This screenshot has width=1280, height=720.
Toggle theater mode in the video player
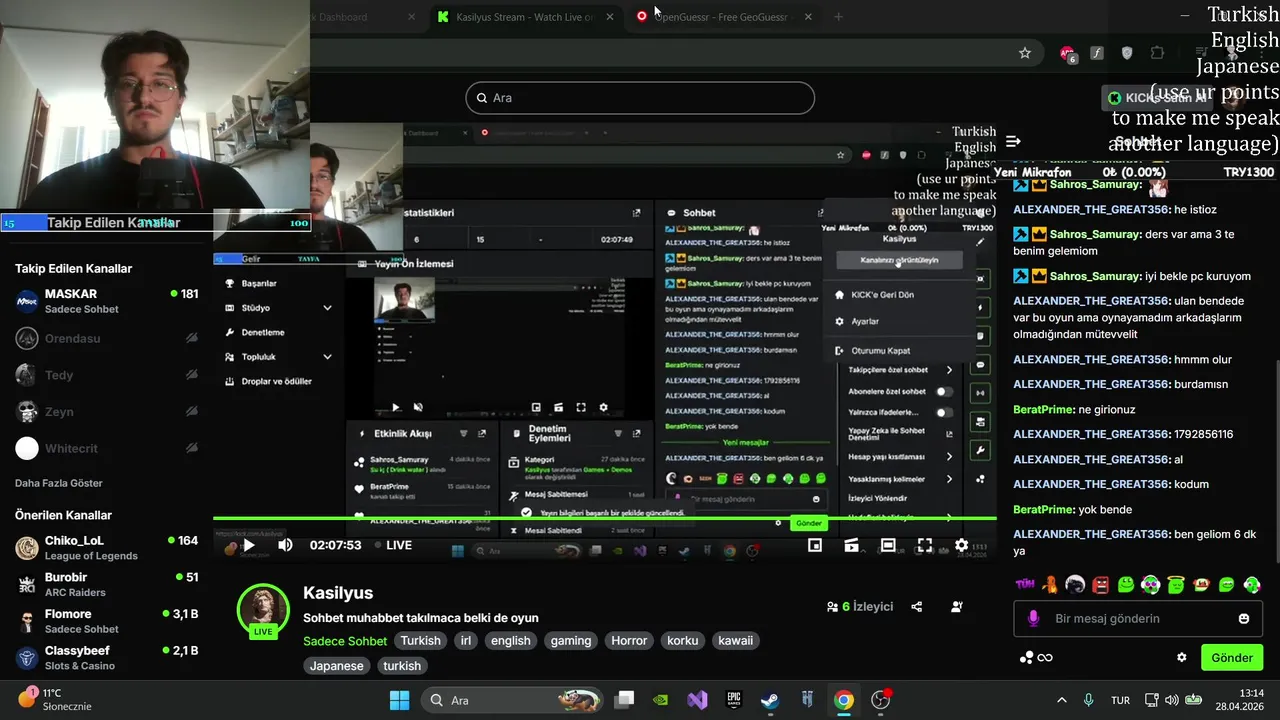tap(888, 545)
